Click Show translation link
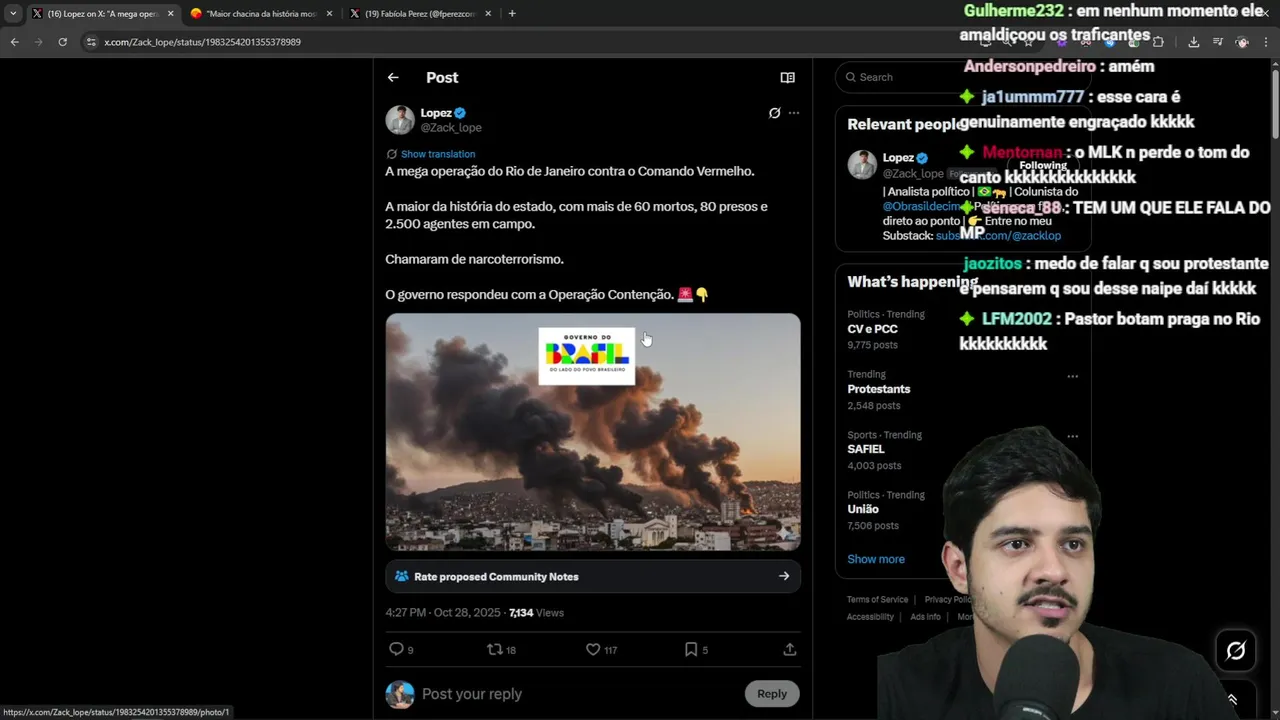The width and height of the screenshot is (1280, 720). [438, 154]
